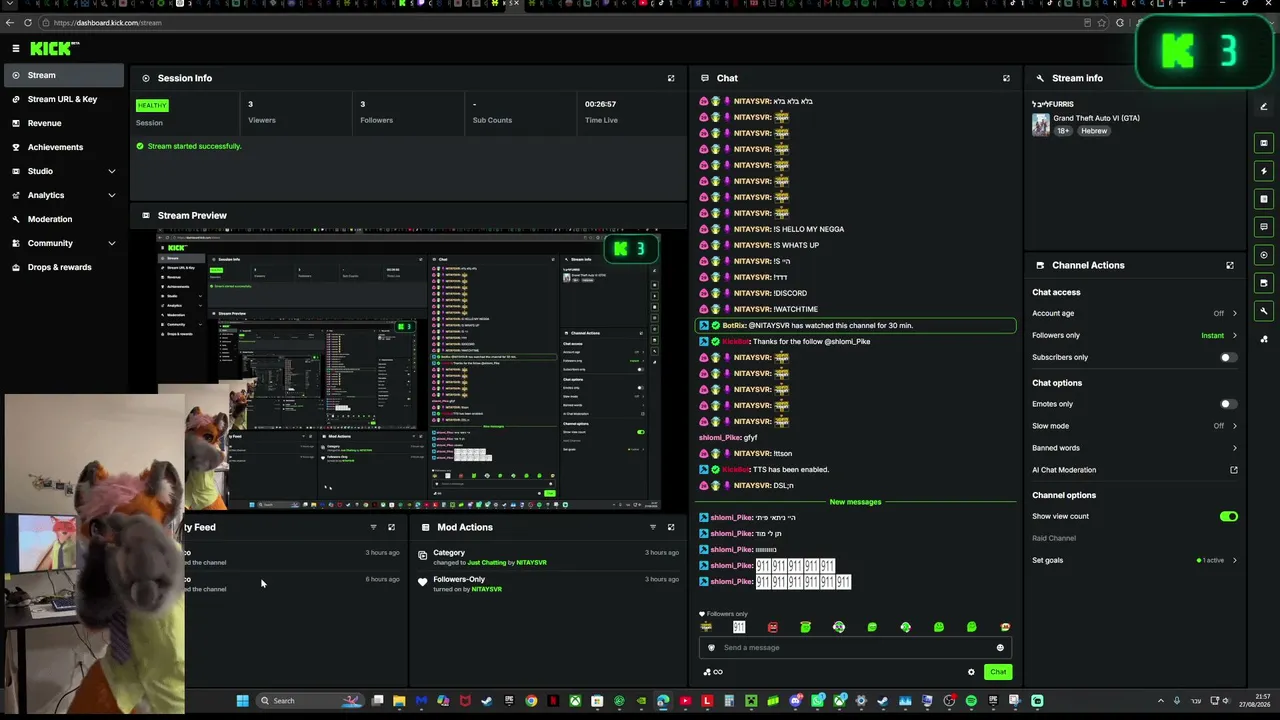The height and width of the screenshot is (720, 1280).
Task: Click the Raid Channel option
Action: (x=1054, y=538)
